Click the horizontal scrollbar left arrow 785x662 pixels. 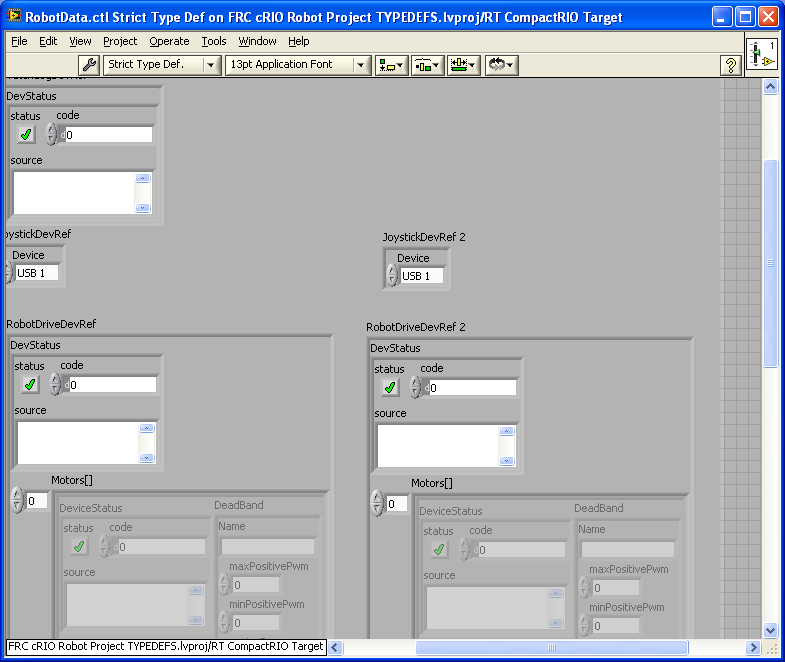click(335, 647)
